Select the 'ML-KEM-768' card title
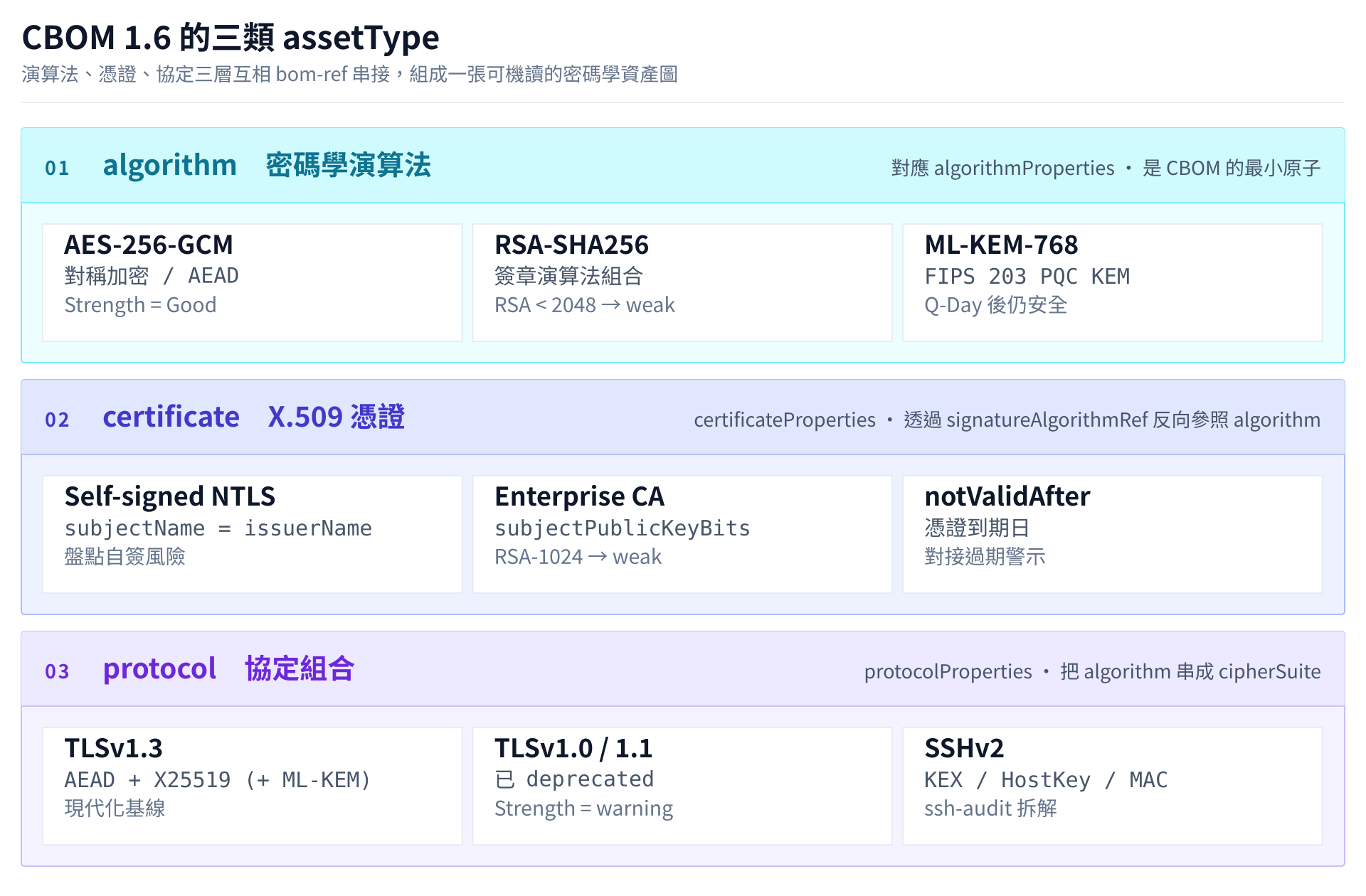 [1001, 245]
